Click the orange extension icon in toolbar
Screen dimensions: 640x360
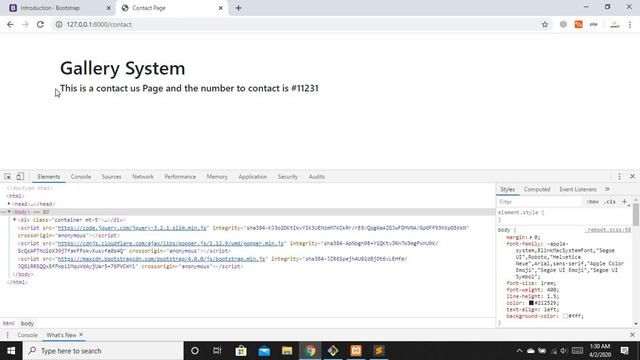[x=578, y=24]
